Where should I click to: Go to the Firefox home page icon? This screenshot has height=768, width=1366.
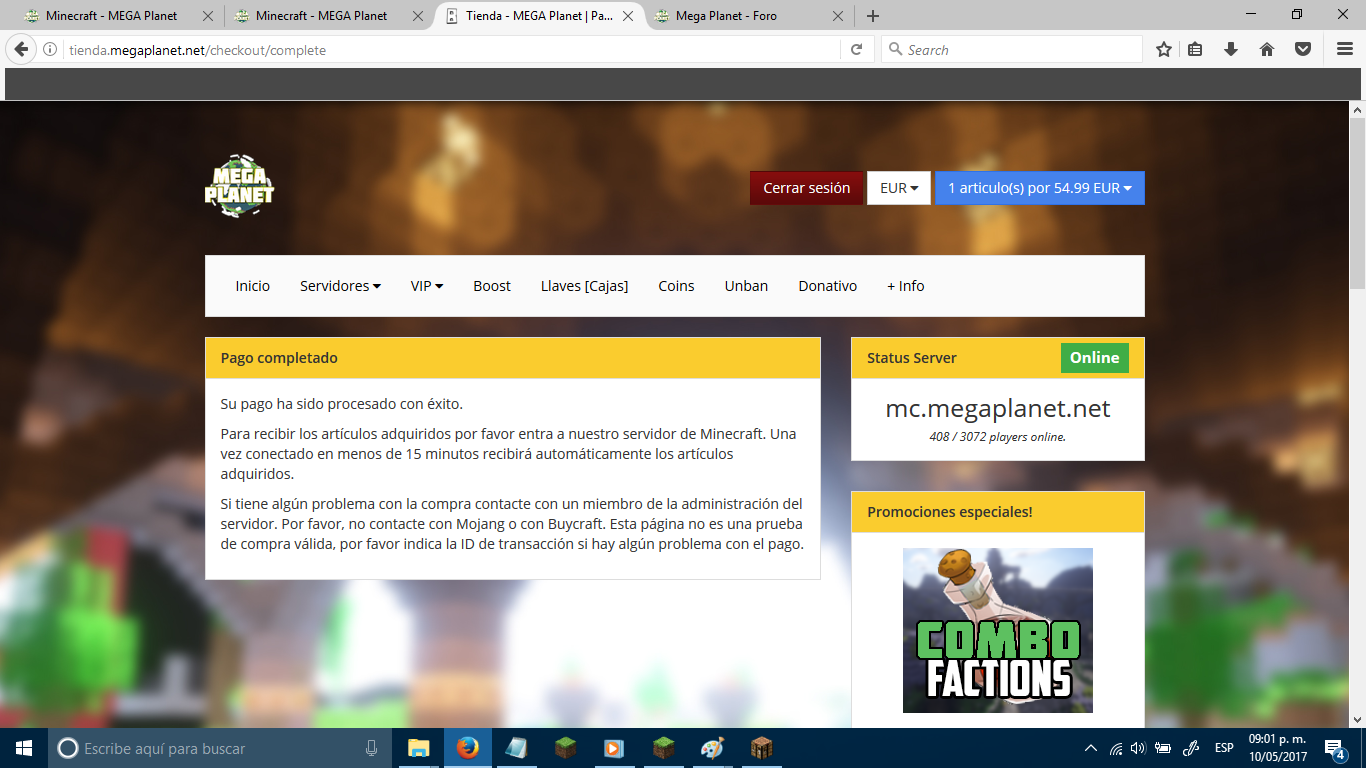pyautogui.click(x=1267, y=50)
